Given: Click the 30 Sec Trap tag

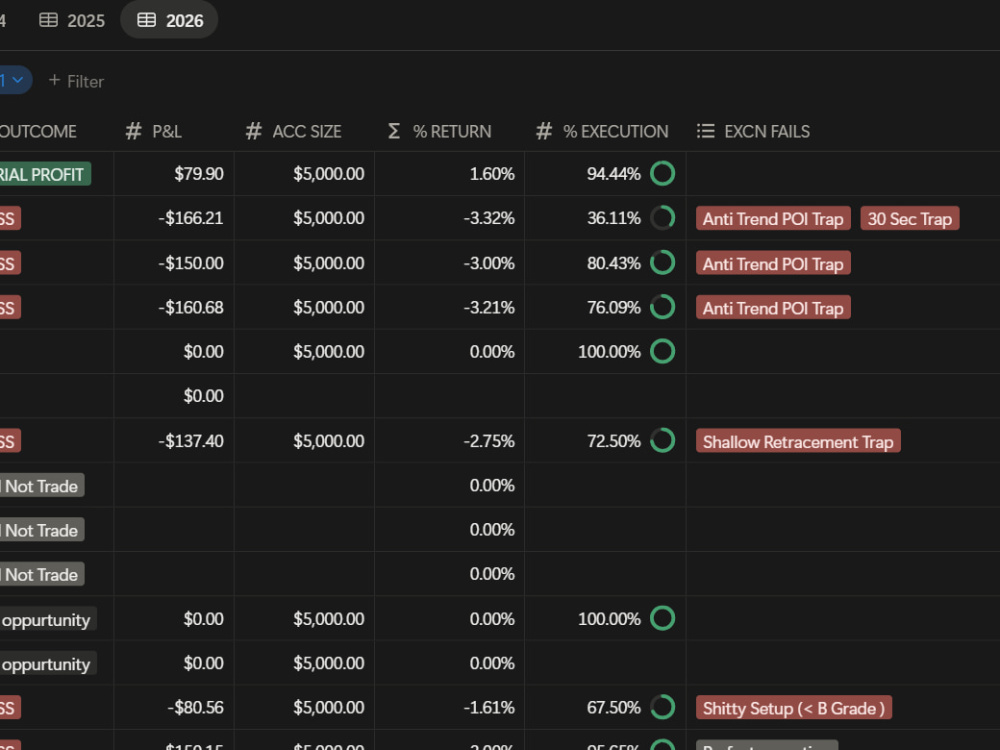Looking at the screenshot, I should click(909, 219).
